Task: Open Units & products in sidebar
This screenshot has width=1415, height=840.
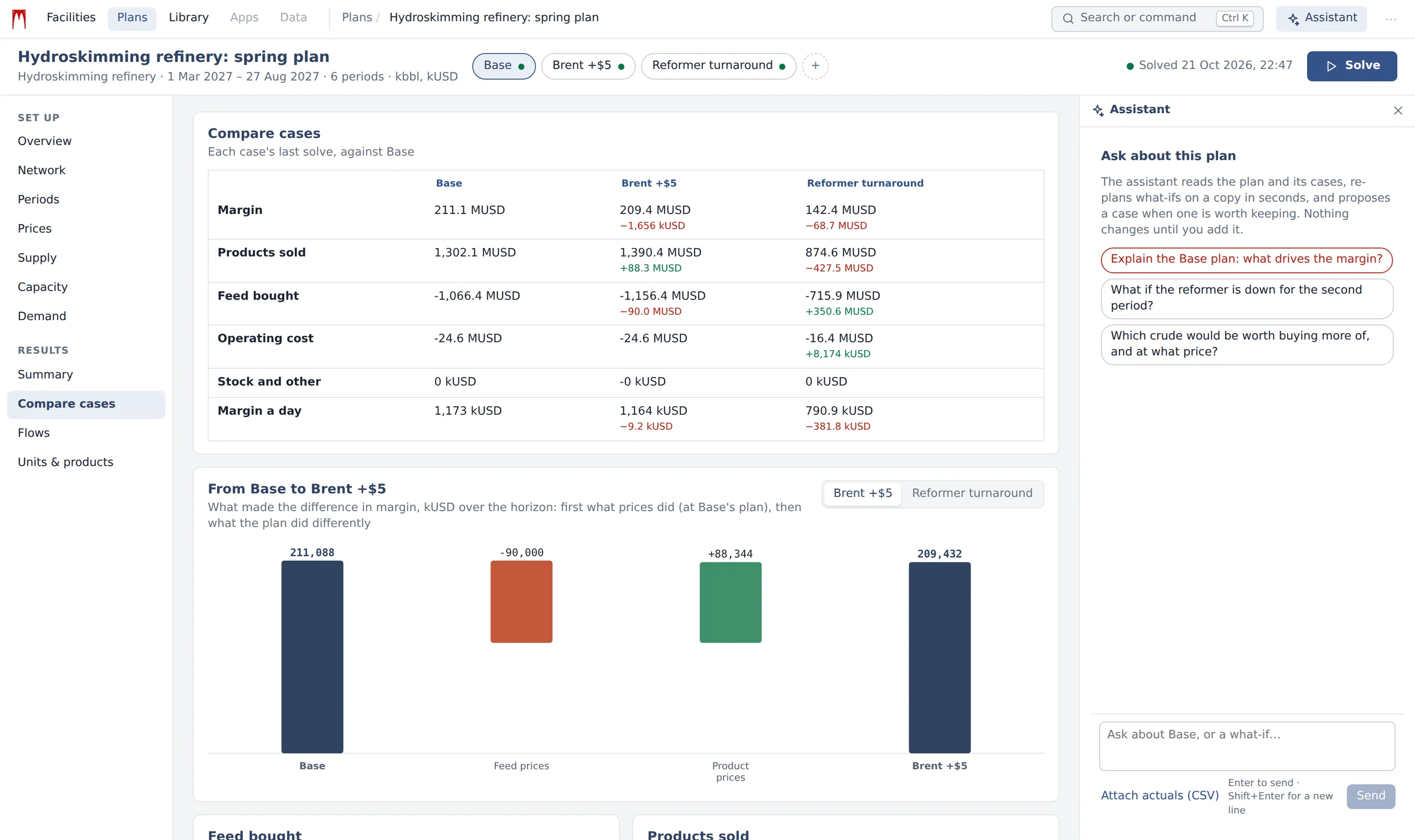Action: 86,462
